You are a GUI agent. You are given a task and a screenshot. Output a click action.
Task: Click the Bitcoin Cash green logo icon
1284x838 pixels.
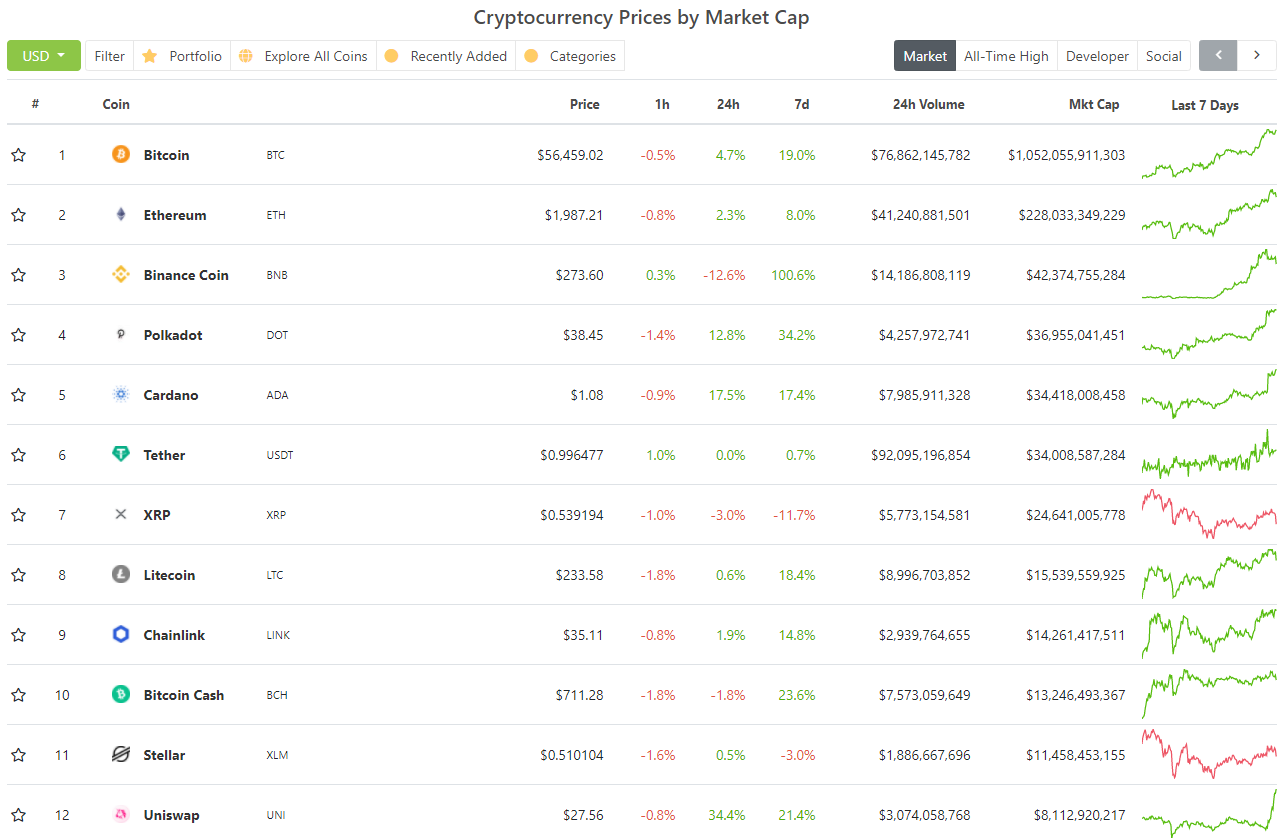121,695
